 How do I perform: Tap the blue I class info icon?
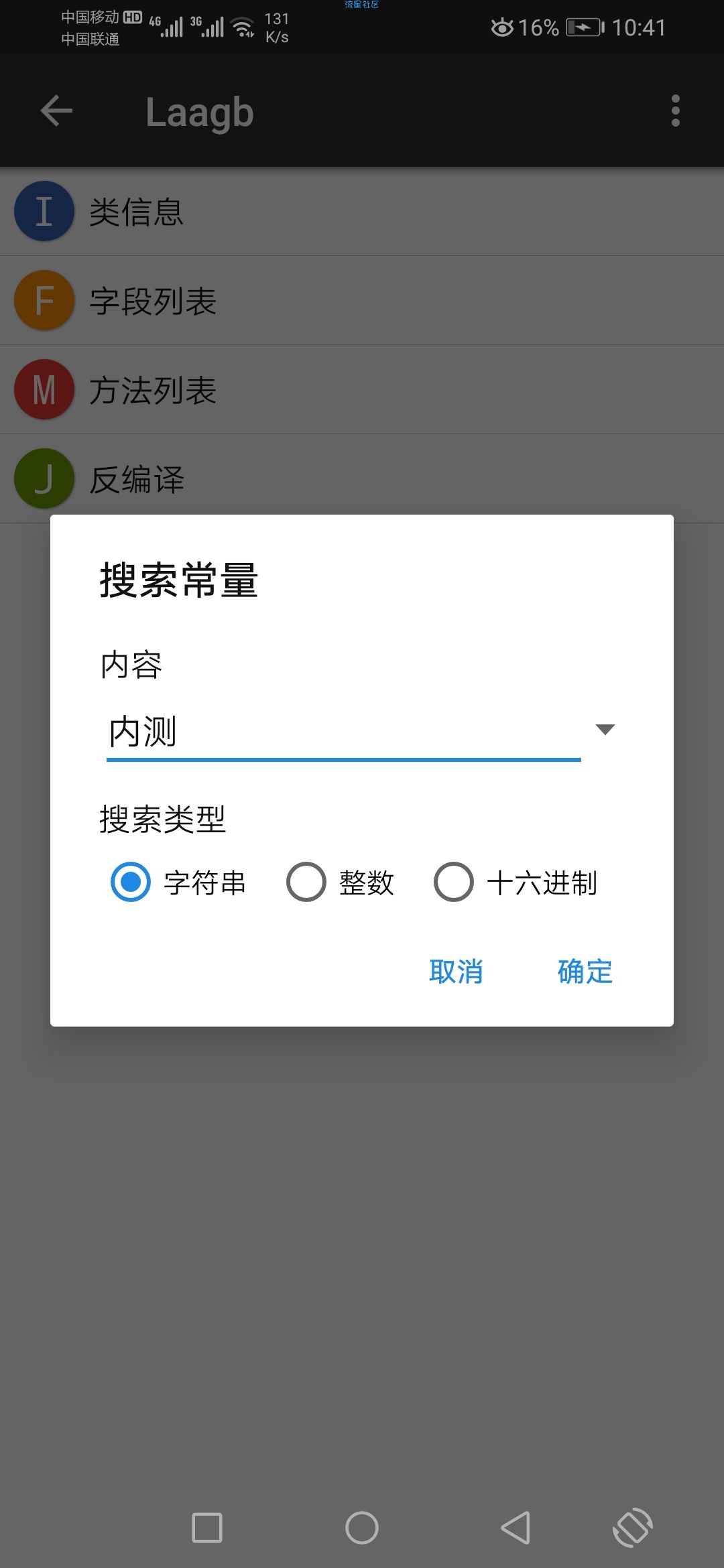(x=44, y=211)
